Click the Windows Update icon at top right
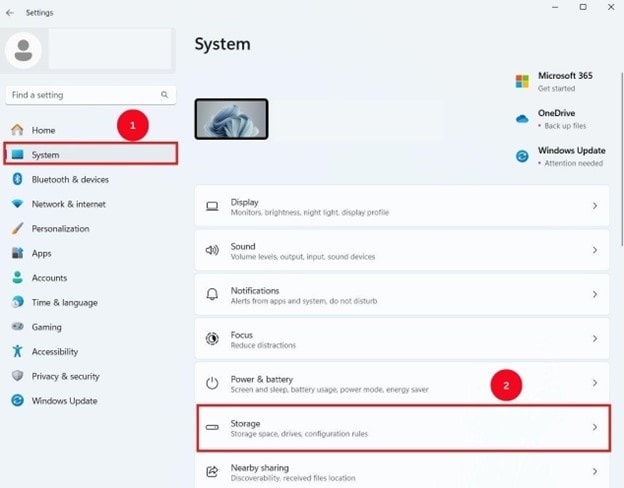The height and width of the screenshot is (488, 624). [x=522, y=156]
